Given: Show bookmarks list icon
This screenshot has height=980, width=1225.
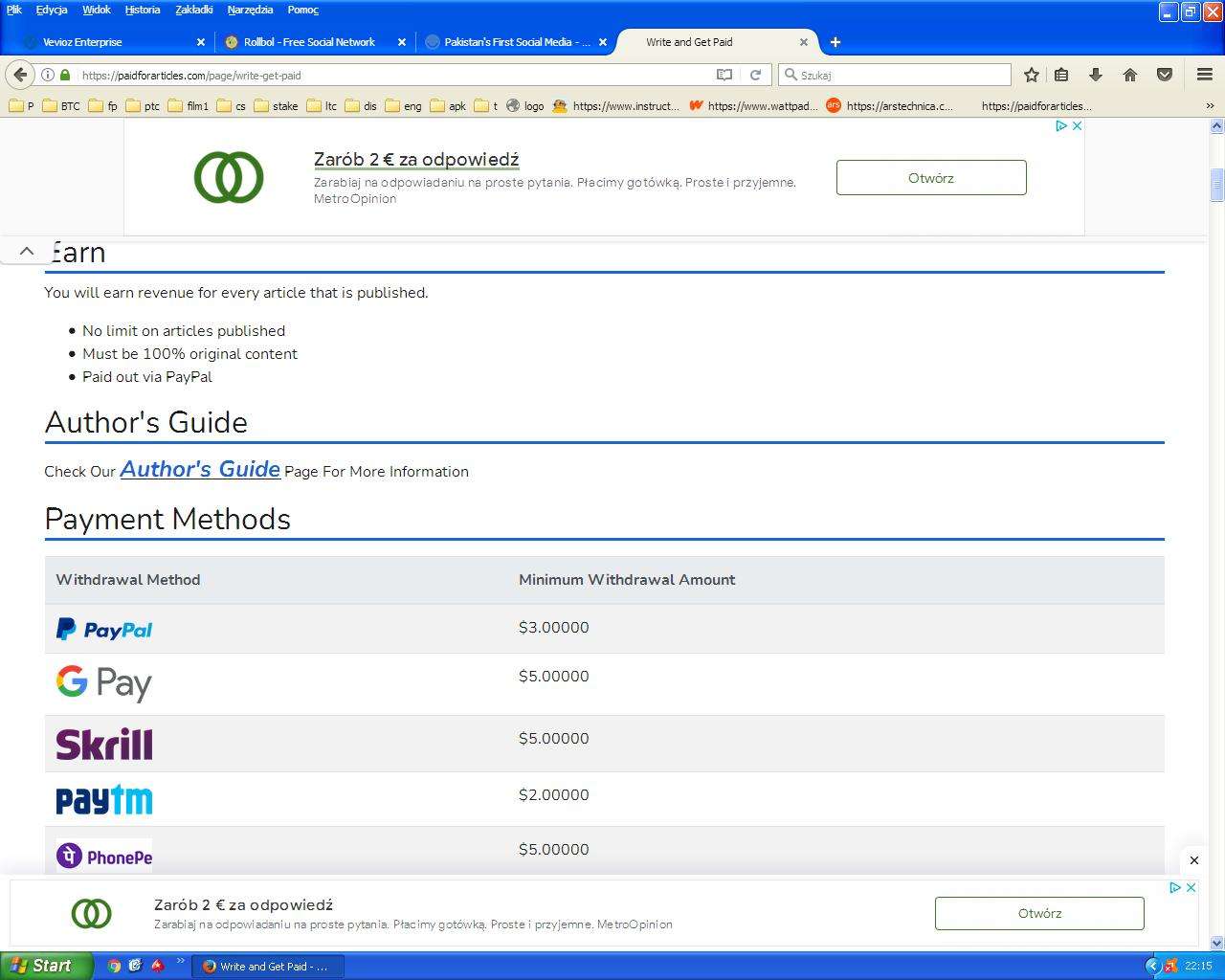Looking at the screenshot, I should [1061, 75].
